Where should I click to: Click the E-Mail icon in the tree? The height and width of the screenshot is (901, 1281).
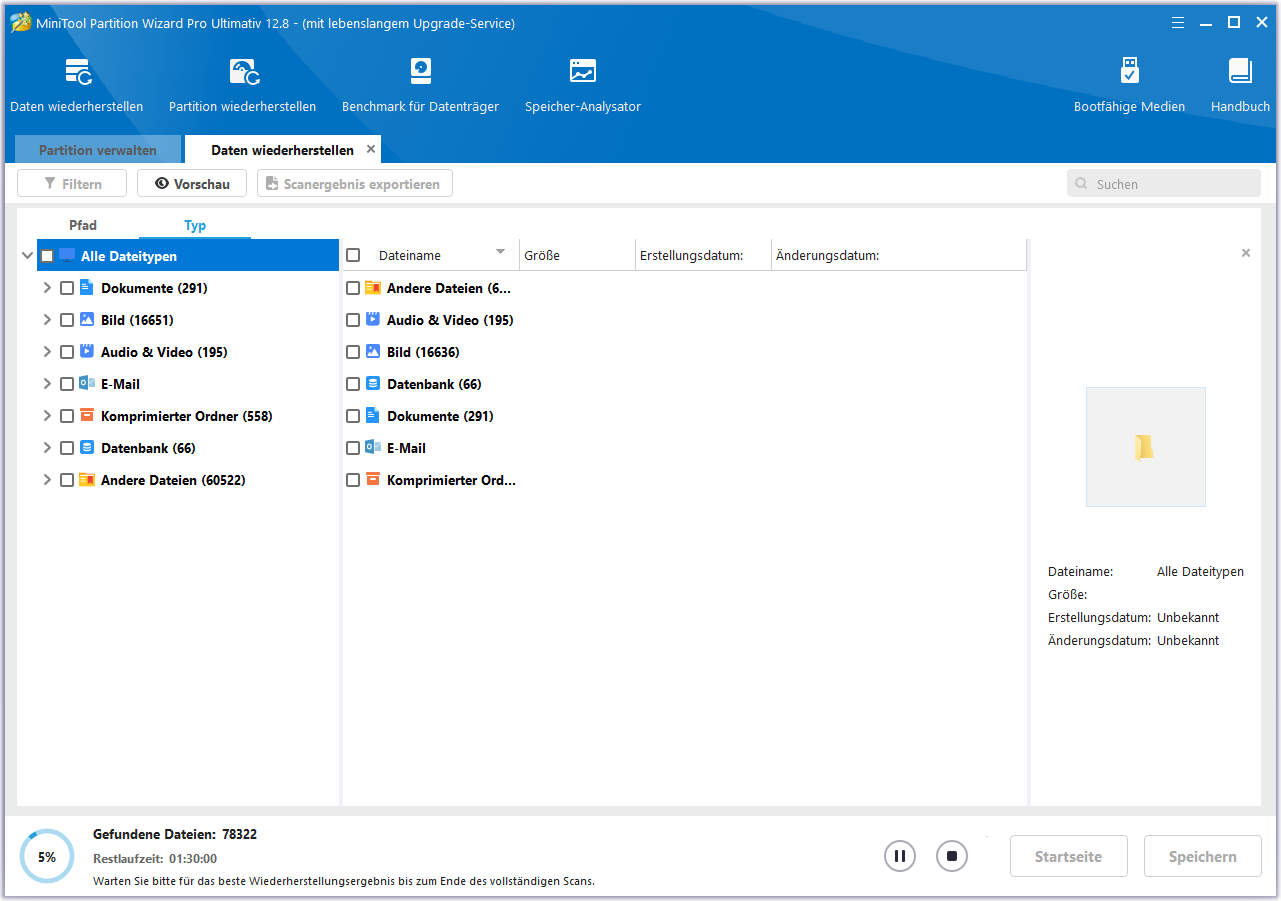87,384
